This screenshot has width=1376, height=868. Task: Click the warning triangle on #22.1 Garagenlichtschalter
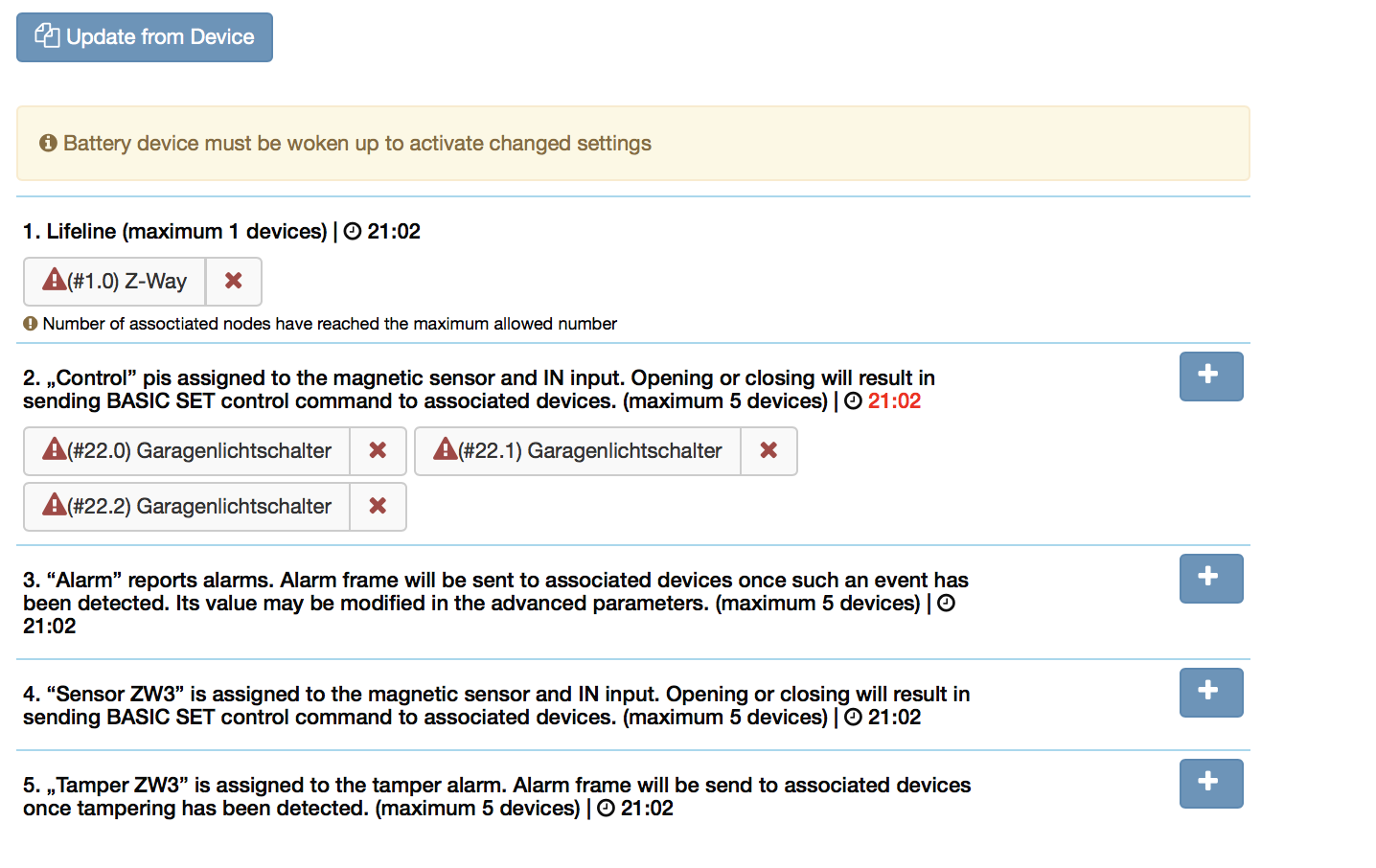click(x=445, y=449)
